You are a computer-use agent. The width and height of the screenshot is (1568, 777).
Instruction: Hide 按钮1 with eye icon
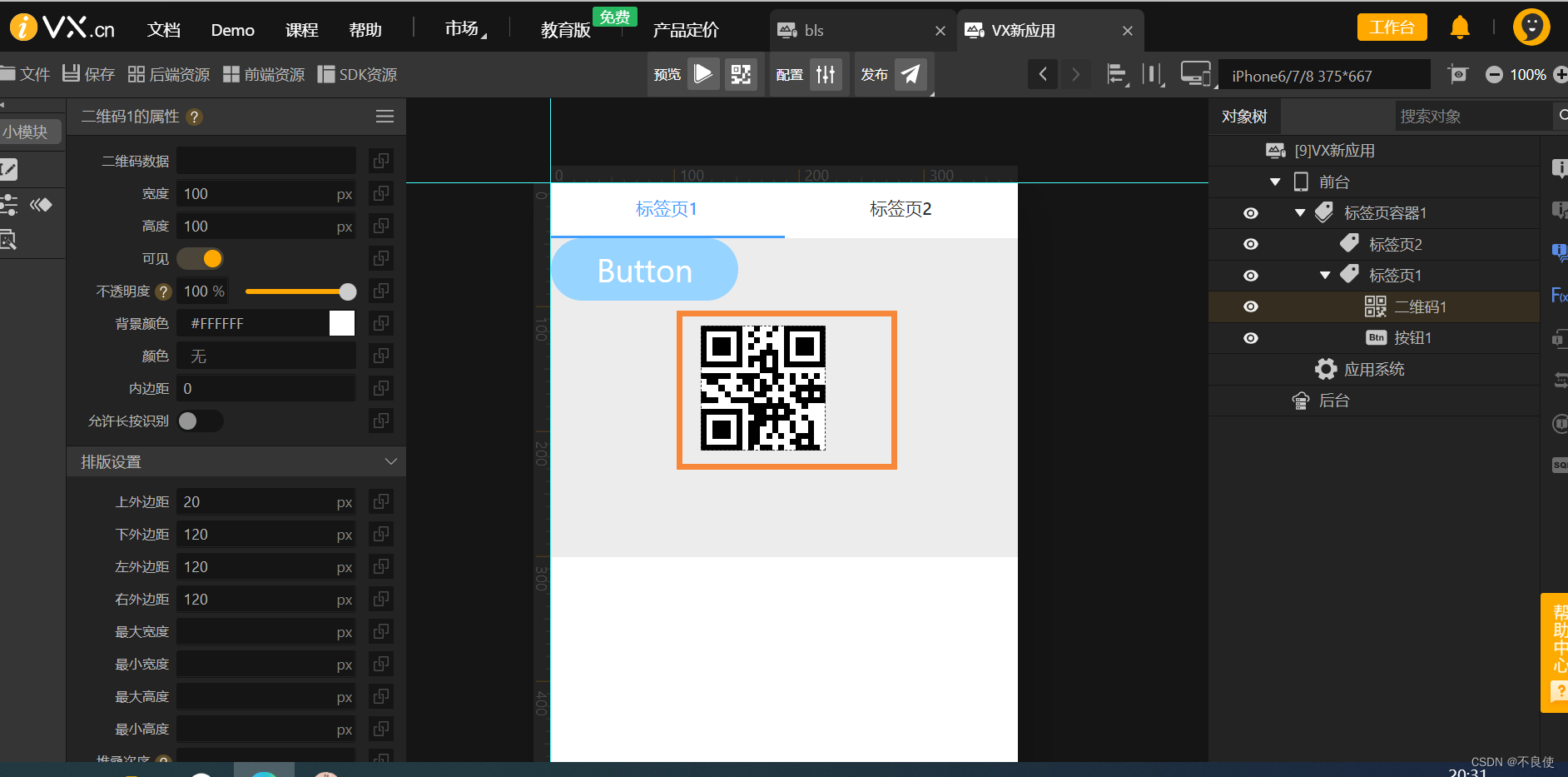(x=1250, y=338)
